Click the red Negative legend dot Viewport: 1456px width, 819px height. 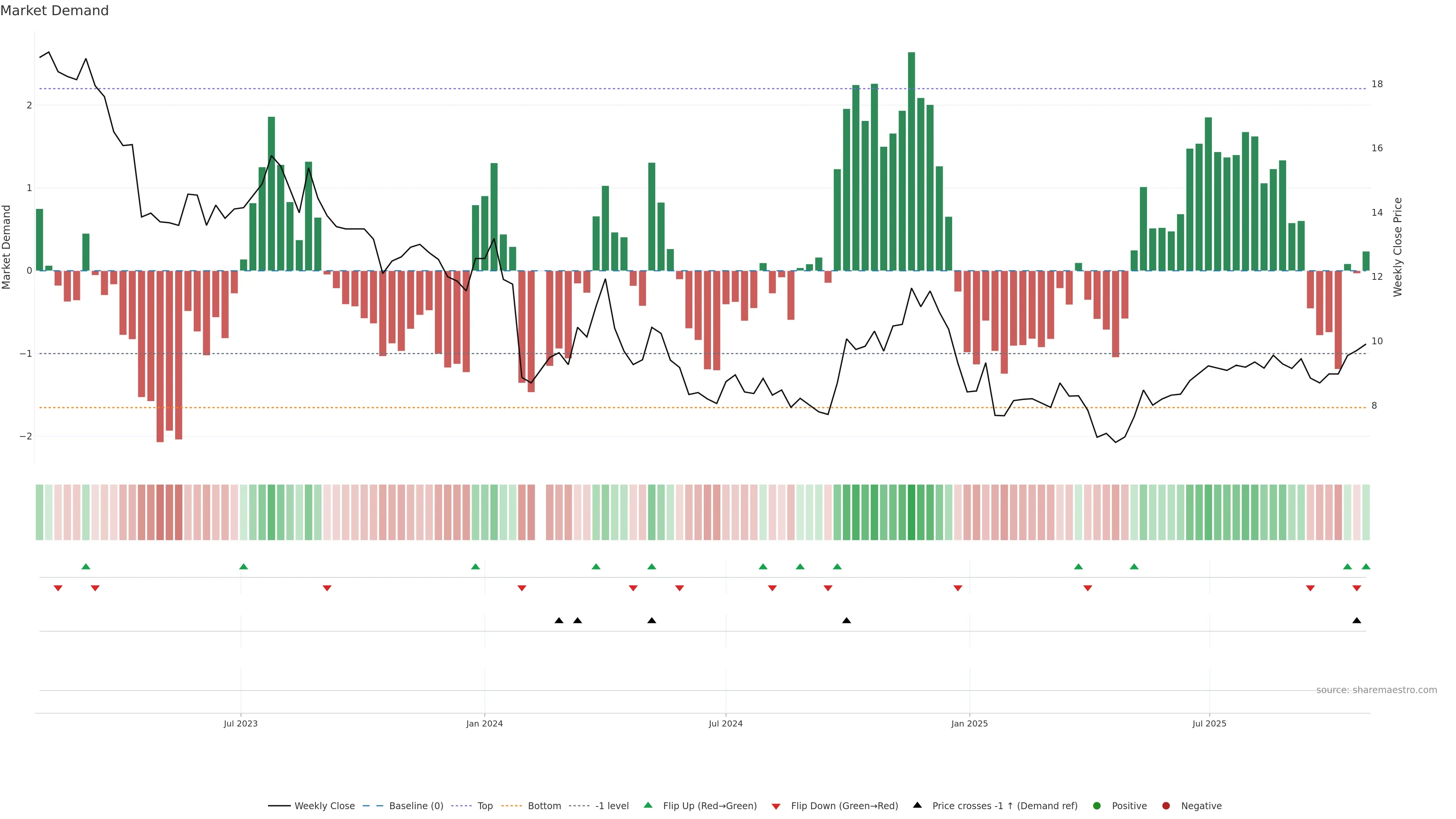click(1166, 805)
